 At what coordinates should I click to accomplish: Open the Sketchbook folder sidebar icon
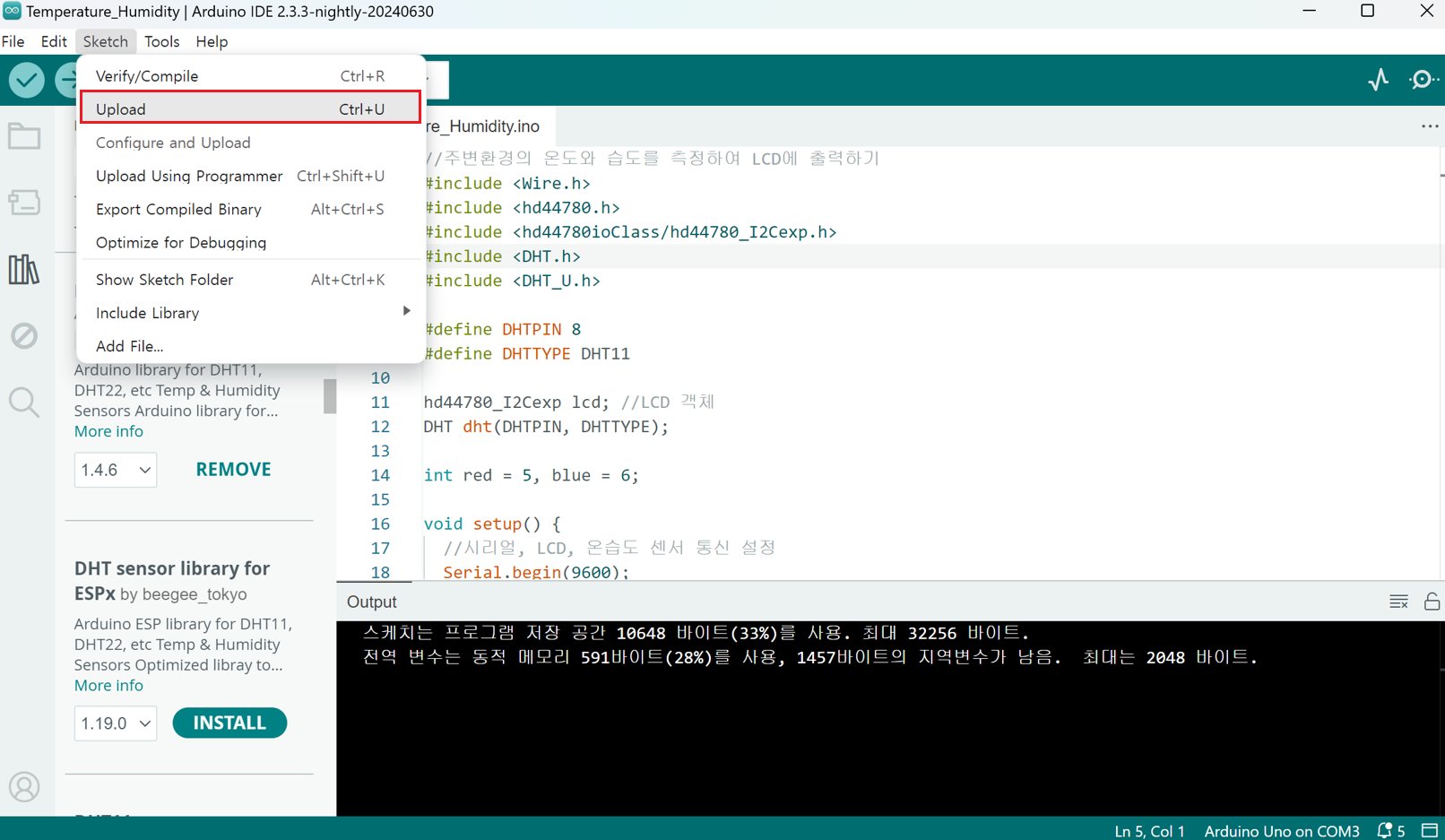click(x=24, y=136)
